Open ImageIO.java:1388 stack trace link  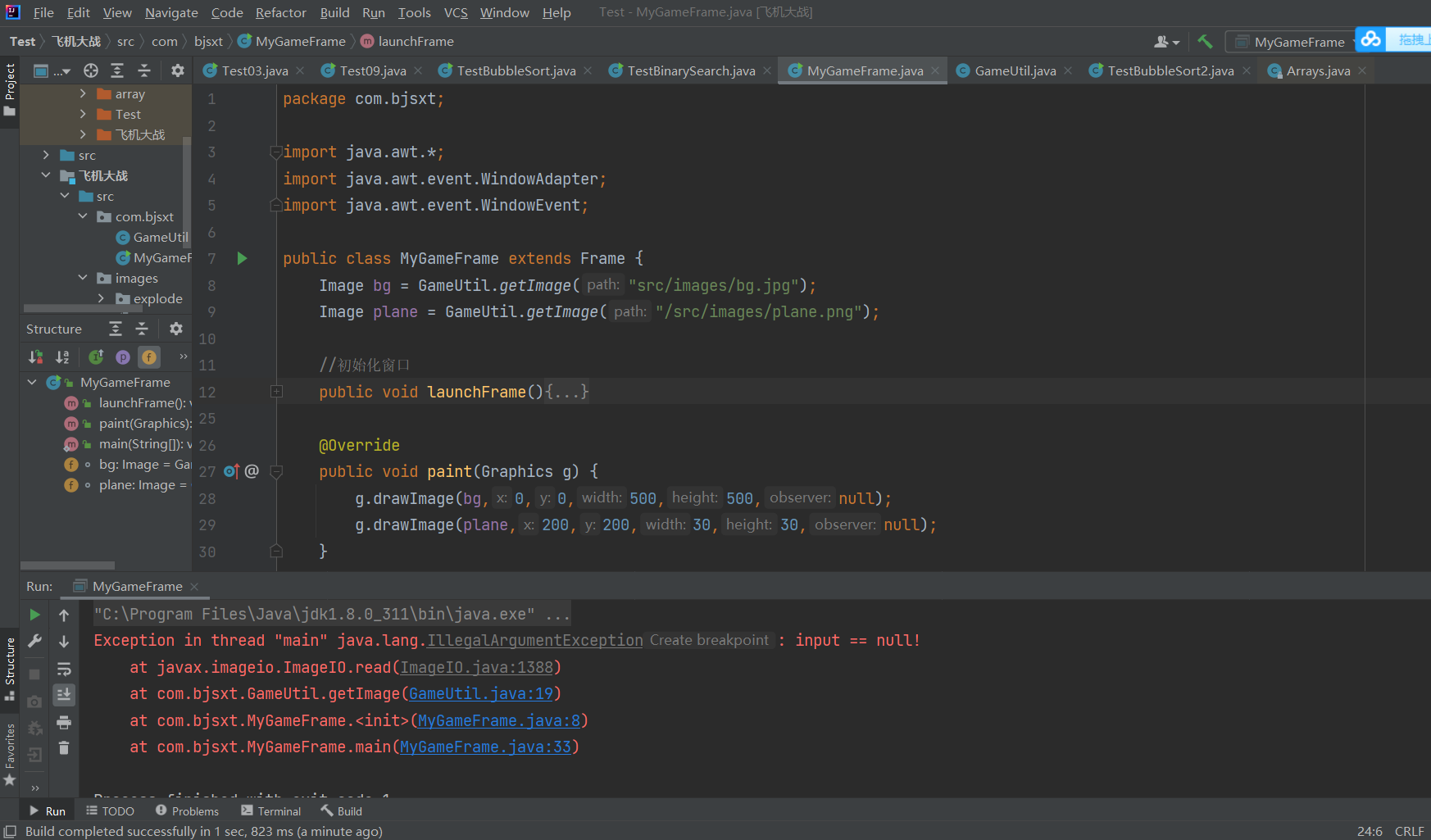pos(477,667)
